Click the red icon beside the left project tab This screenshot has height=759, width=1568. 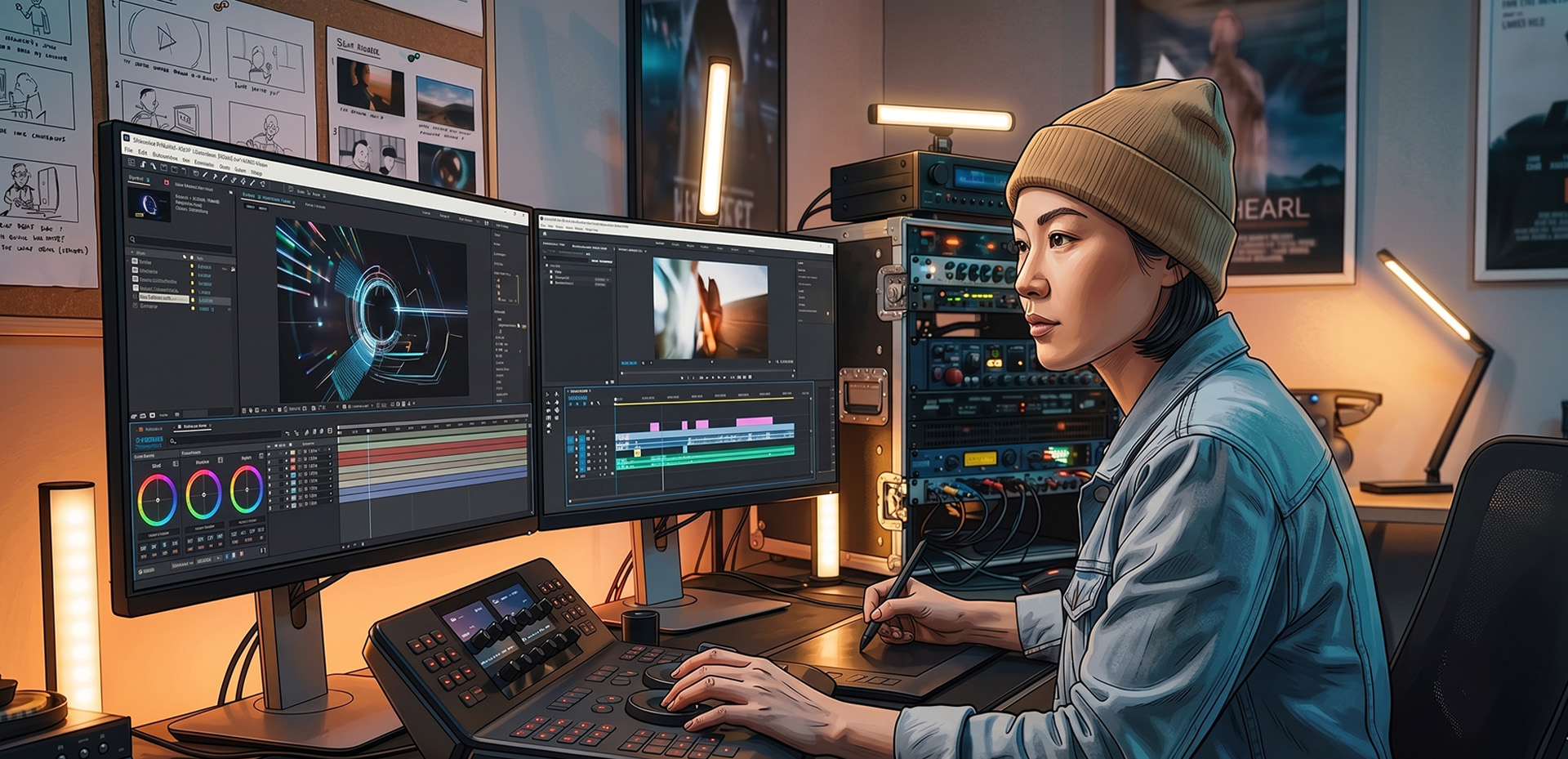[x=167, y=183]
